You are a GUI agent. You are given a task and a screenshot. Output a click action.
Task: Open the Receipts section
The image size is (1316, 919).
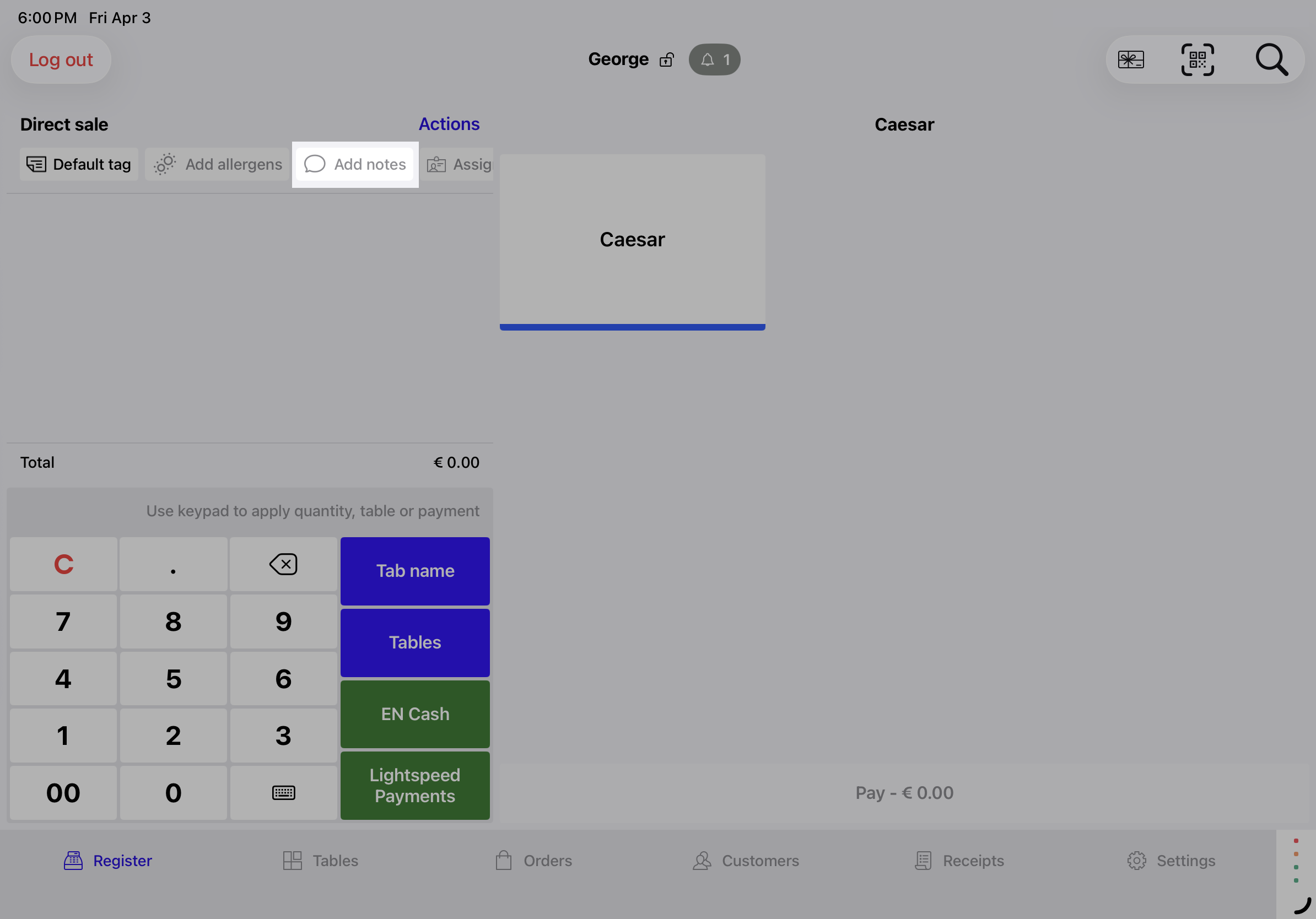(959, 860)
